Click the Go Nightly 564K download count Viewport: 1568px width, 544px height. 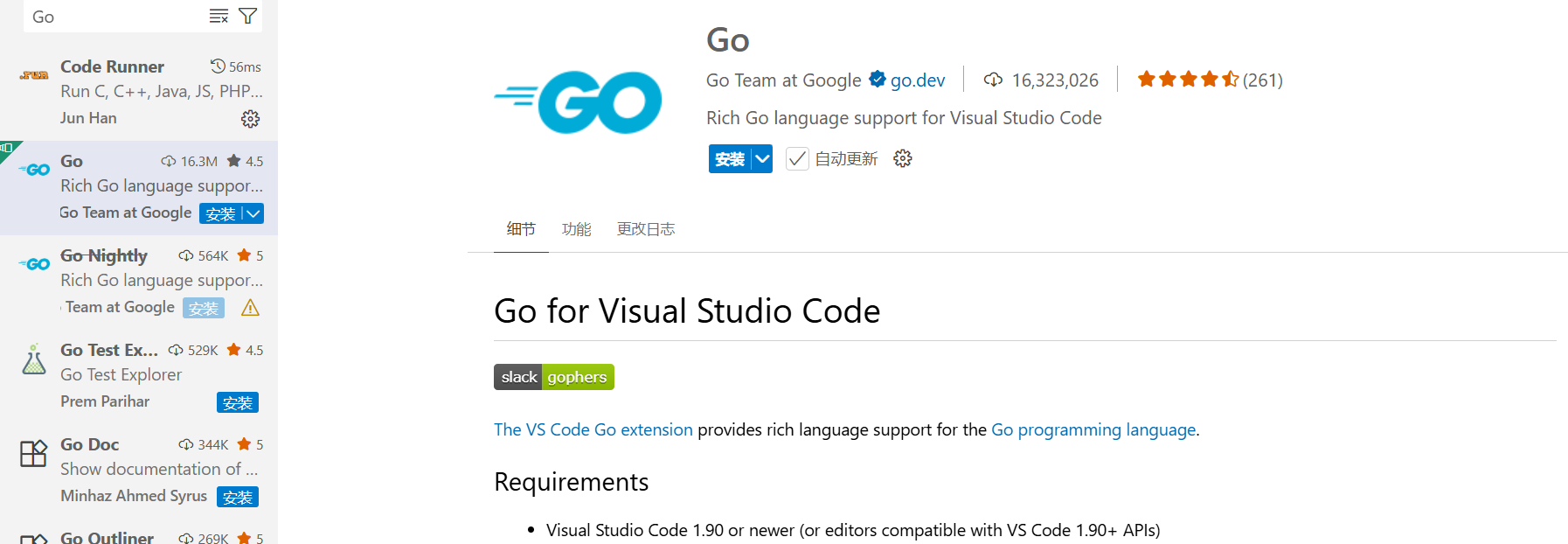[212, 255]
